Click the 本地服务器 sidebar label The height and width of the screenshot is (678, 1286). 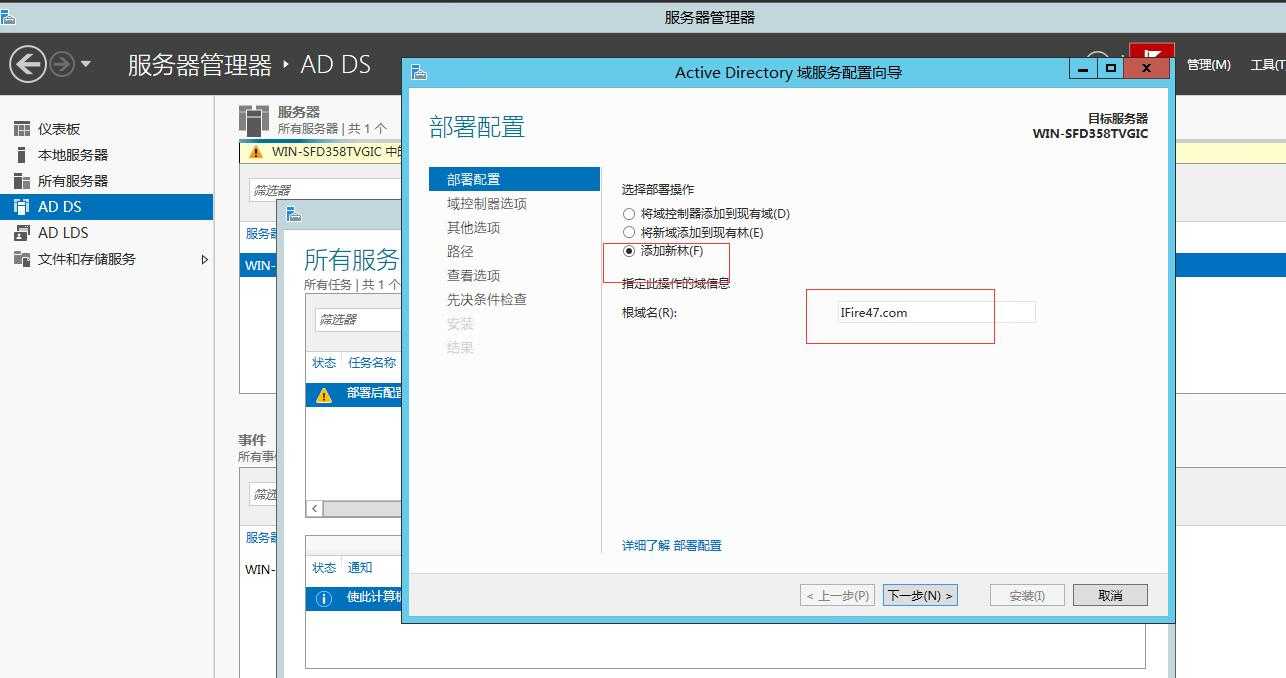pos(73,155)
